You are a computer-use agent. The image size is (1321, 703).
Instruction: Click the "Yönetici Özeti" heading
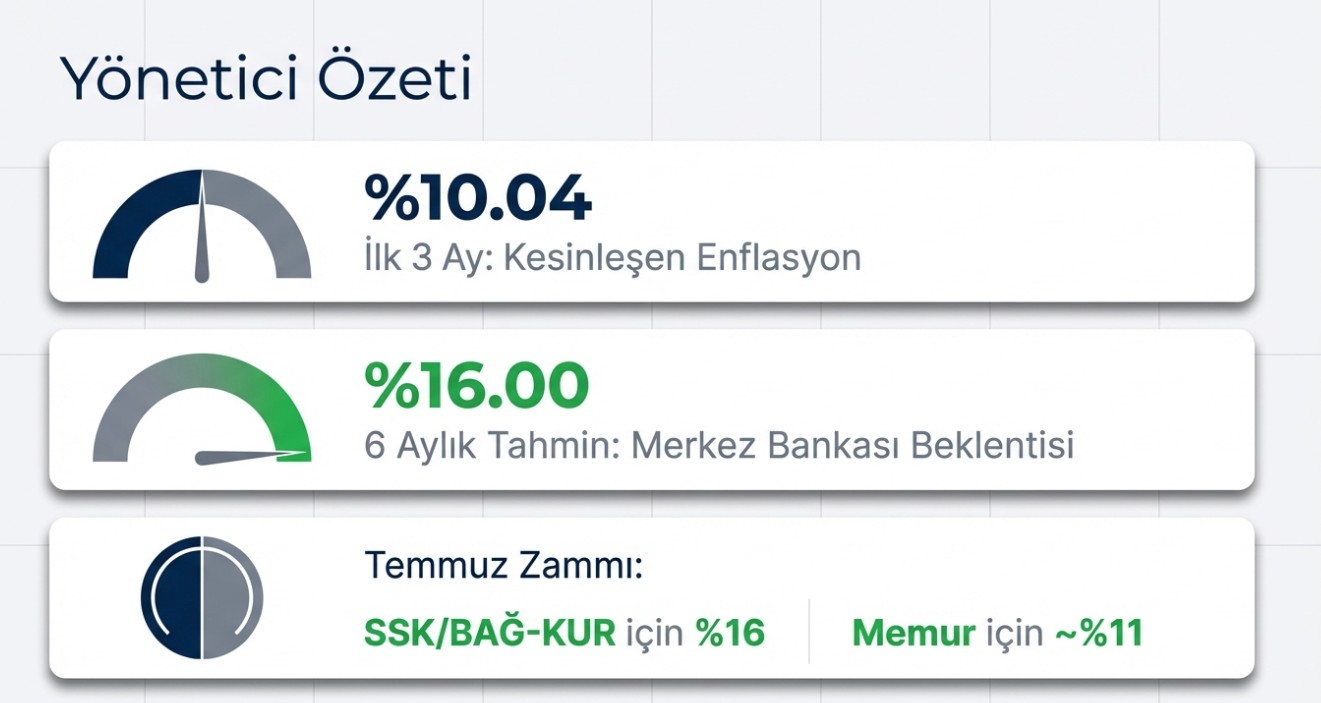click(265, 80)
